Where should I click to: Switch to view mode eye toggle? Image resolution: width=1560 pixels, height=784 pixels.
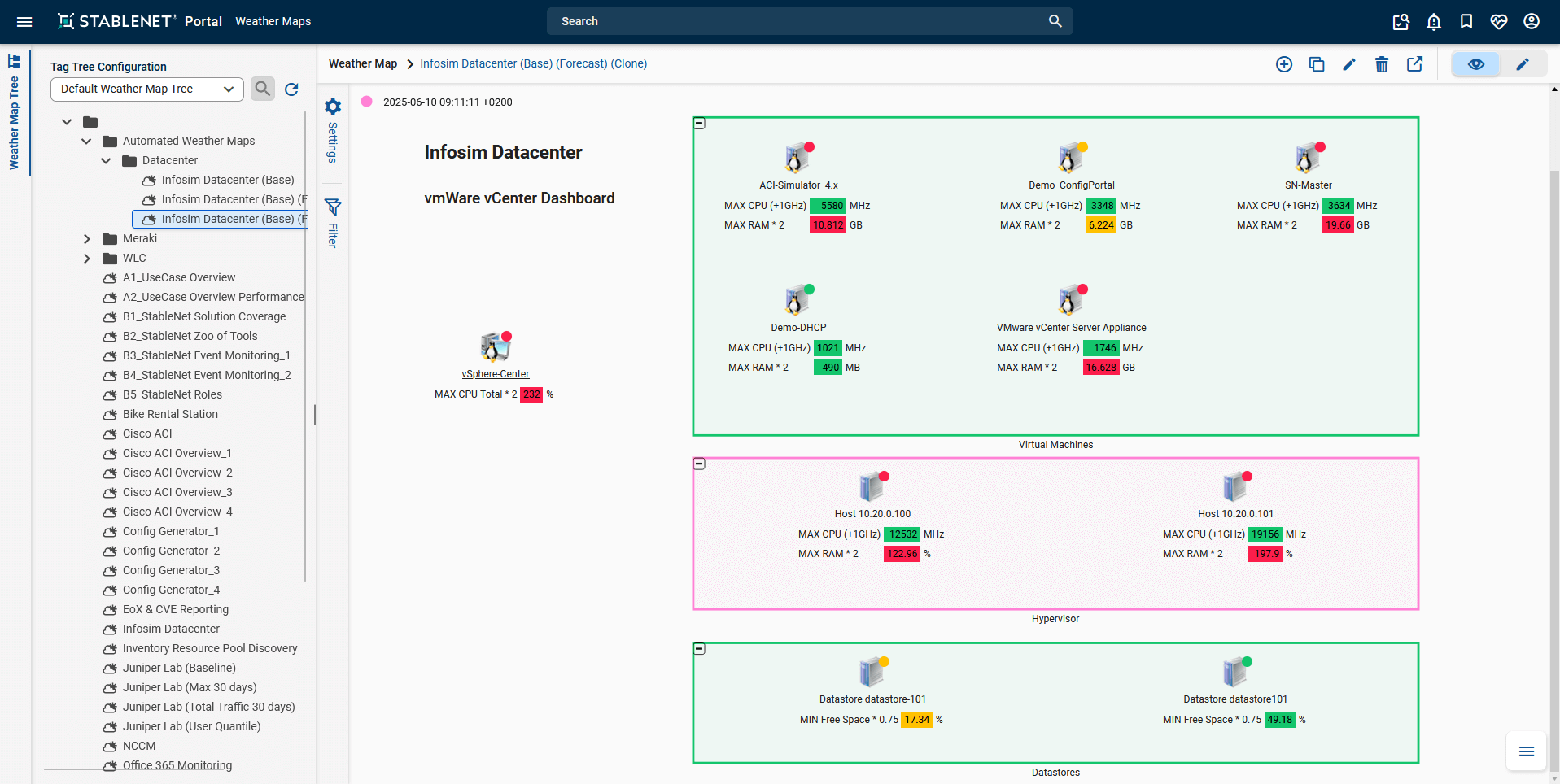click(1476, 64)
